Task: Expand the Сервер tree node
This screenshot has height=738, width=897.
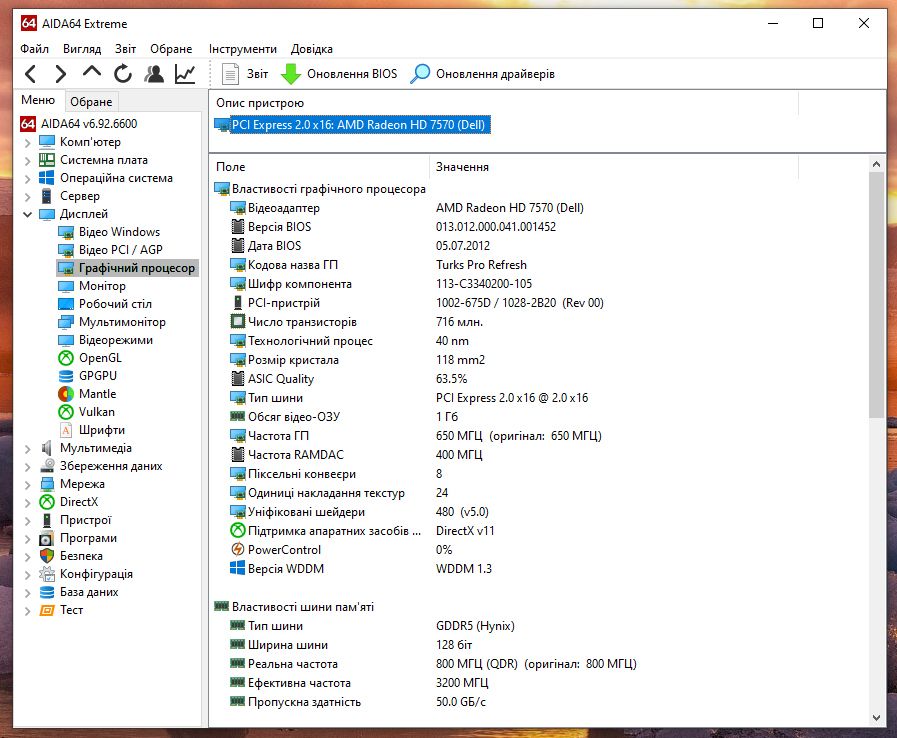Action: (x=27, y=197)
